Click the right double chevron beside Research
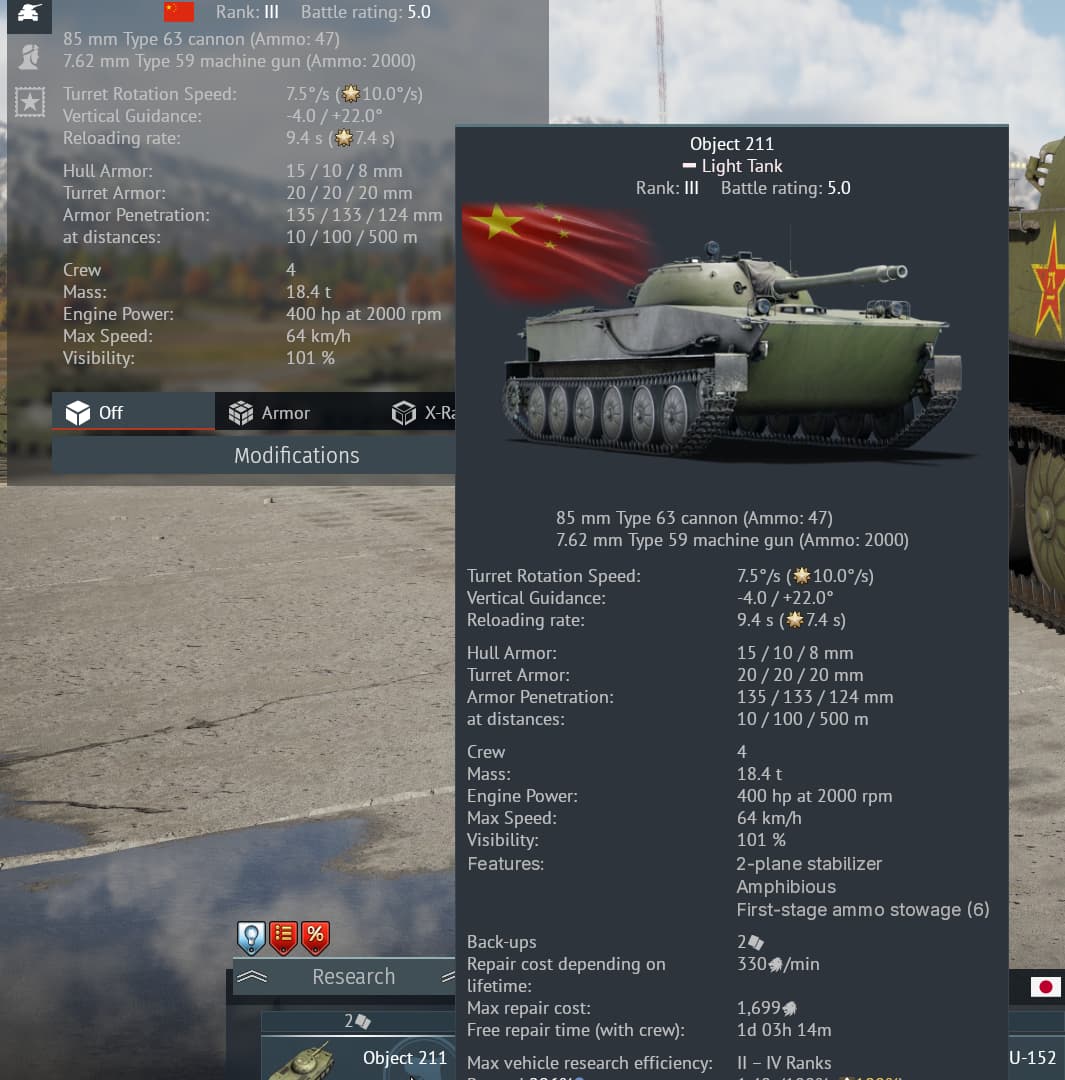The width and height of the screenshot is (1065, 1080). click(448, 977)
